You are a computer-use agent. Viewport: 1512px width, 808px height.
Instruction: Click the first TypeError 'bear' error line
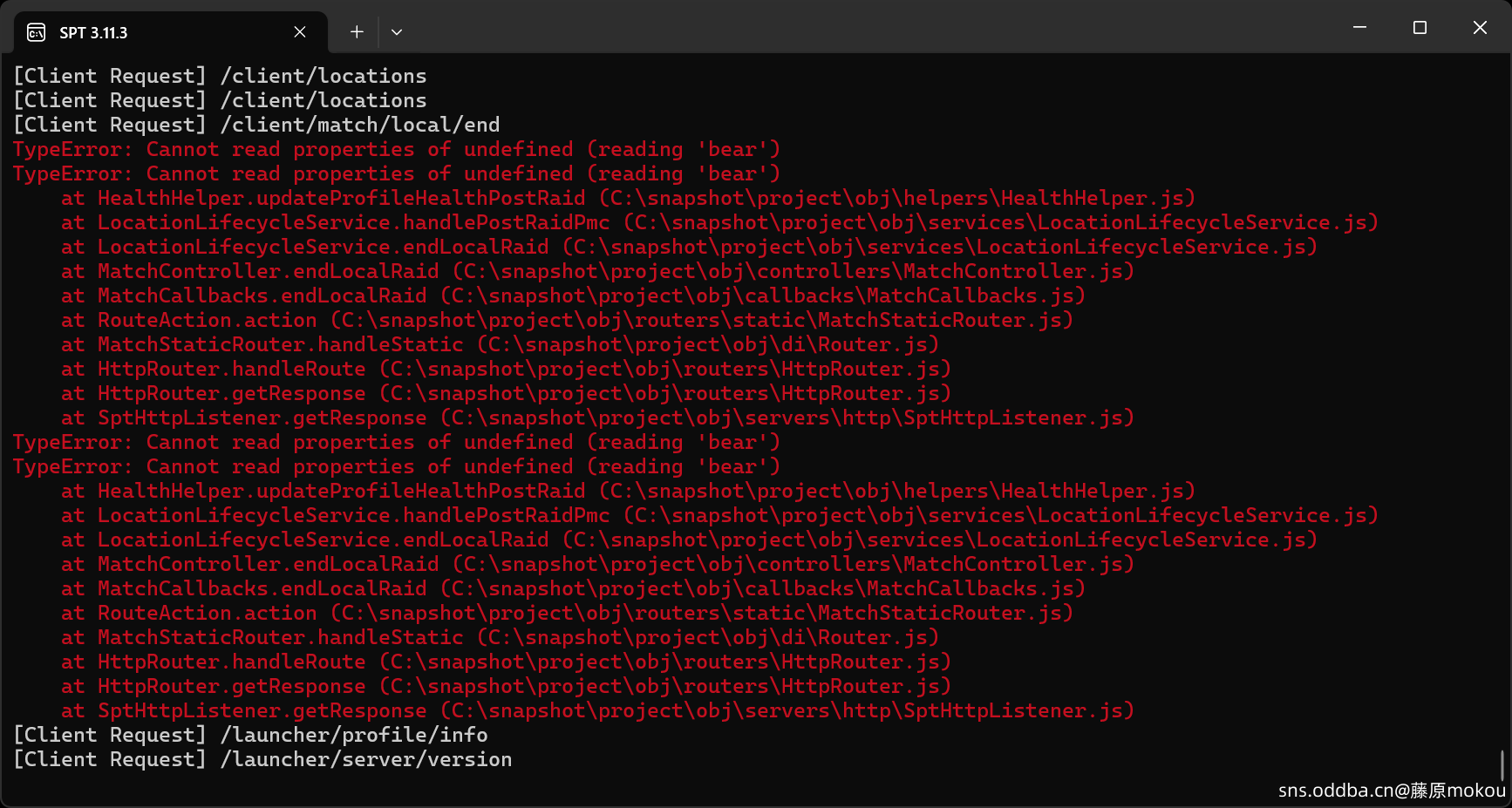(397, 149)
